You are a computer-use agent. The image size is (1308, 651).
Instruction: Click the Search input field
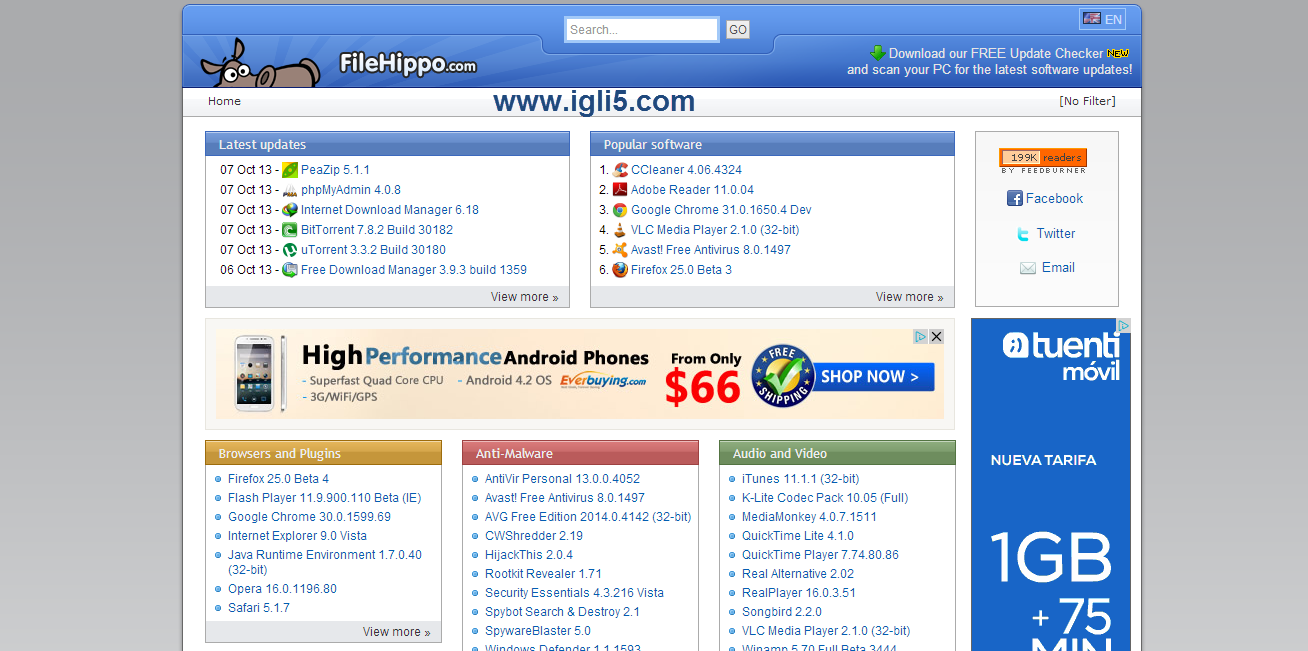(x=641, y=30)
